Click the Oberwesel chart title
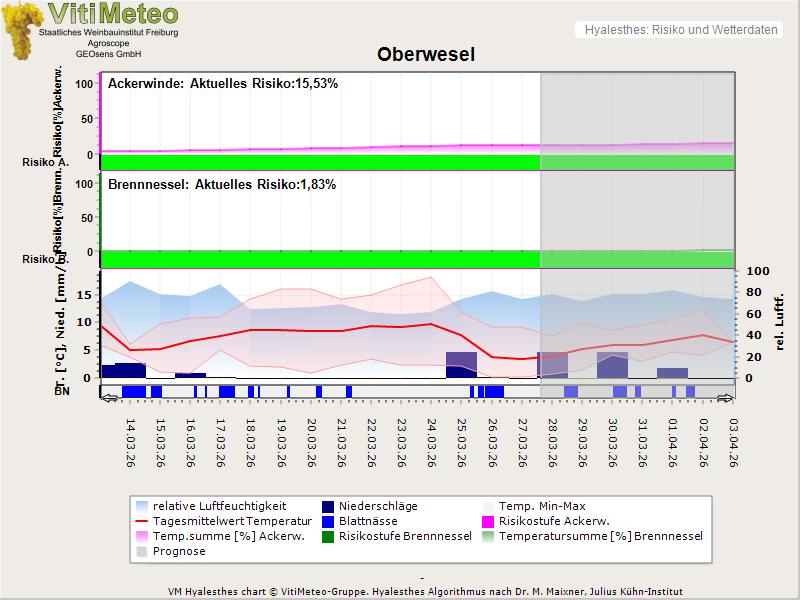 pos(426,54)
